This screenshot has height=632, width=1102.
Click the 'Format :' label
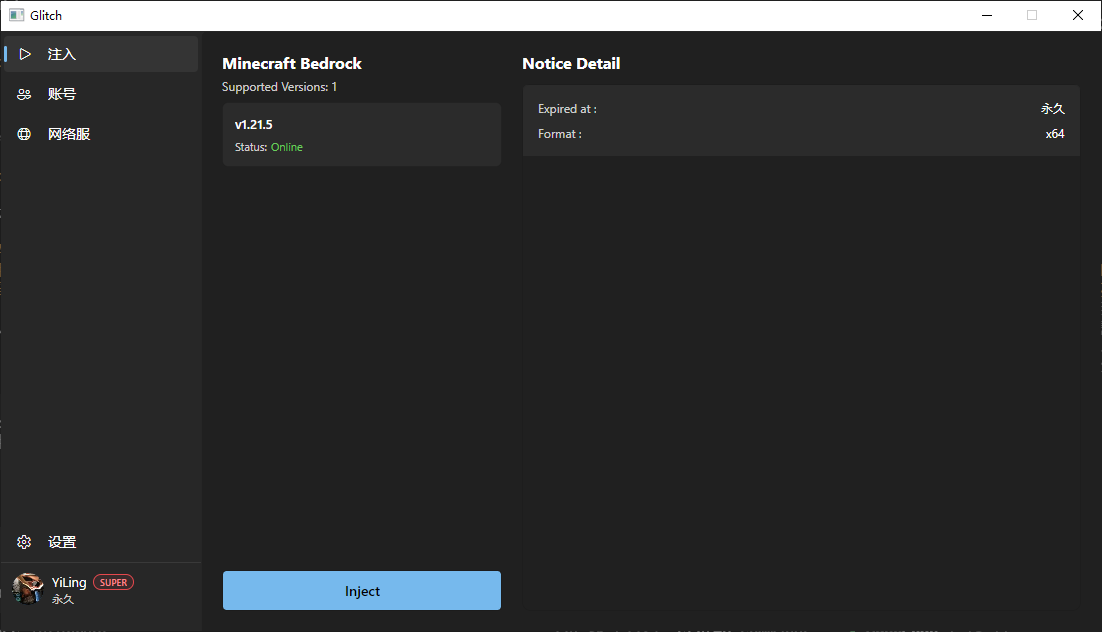560,134
